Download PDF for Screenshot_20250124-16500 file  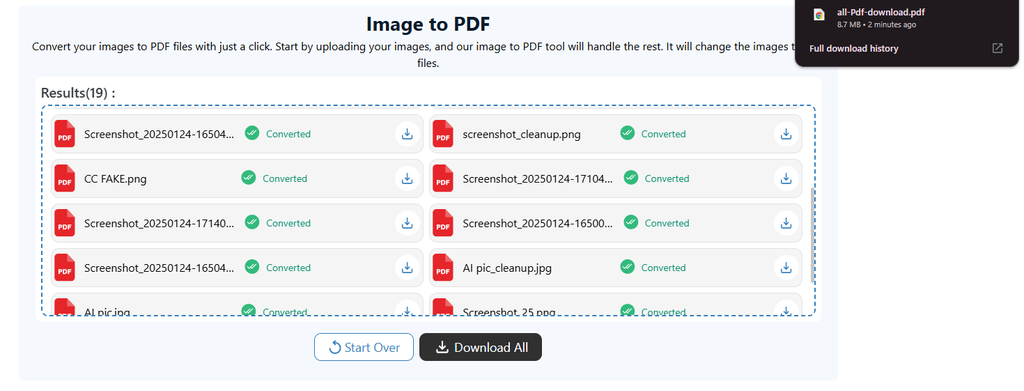click(786, 223)
